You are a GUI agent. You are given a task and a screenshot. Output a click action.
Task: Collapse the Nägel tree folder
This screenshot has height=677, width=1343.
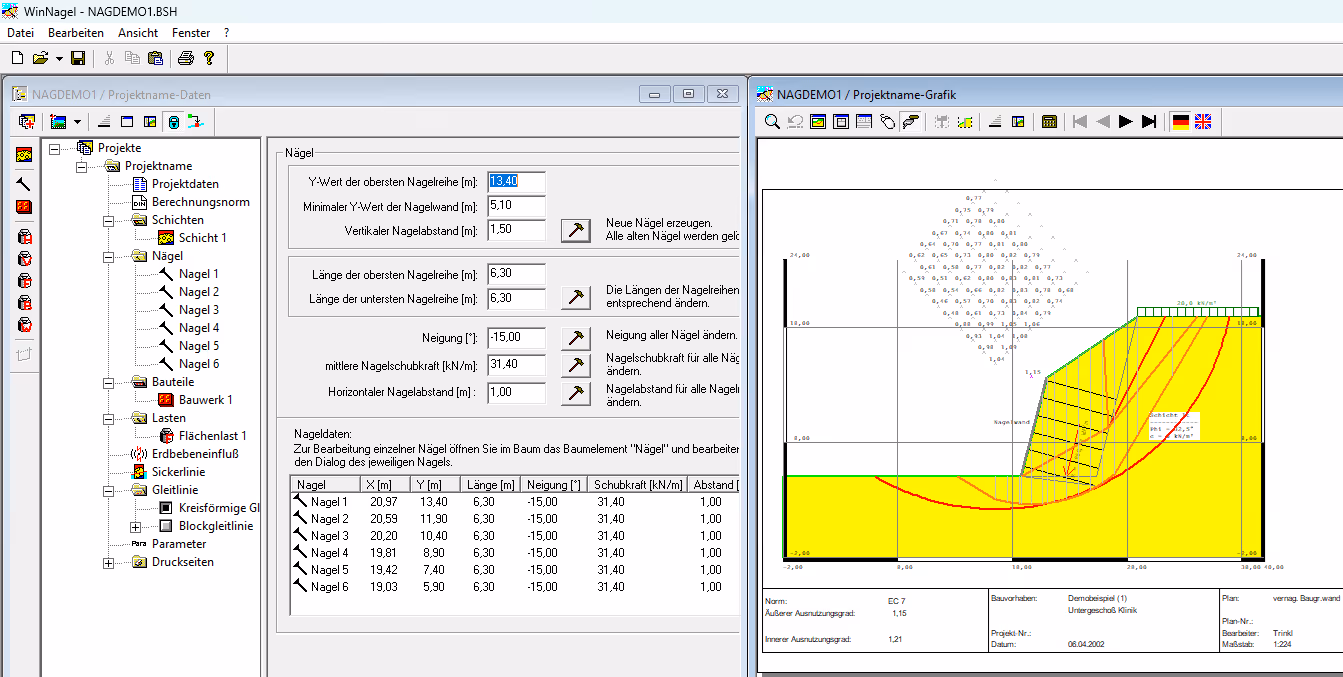[109, 256]
